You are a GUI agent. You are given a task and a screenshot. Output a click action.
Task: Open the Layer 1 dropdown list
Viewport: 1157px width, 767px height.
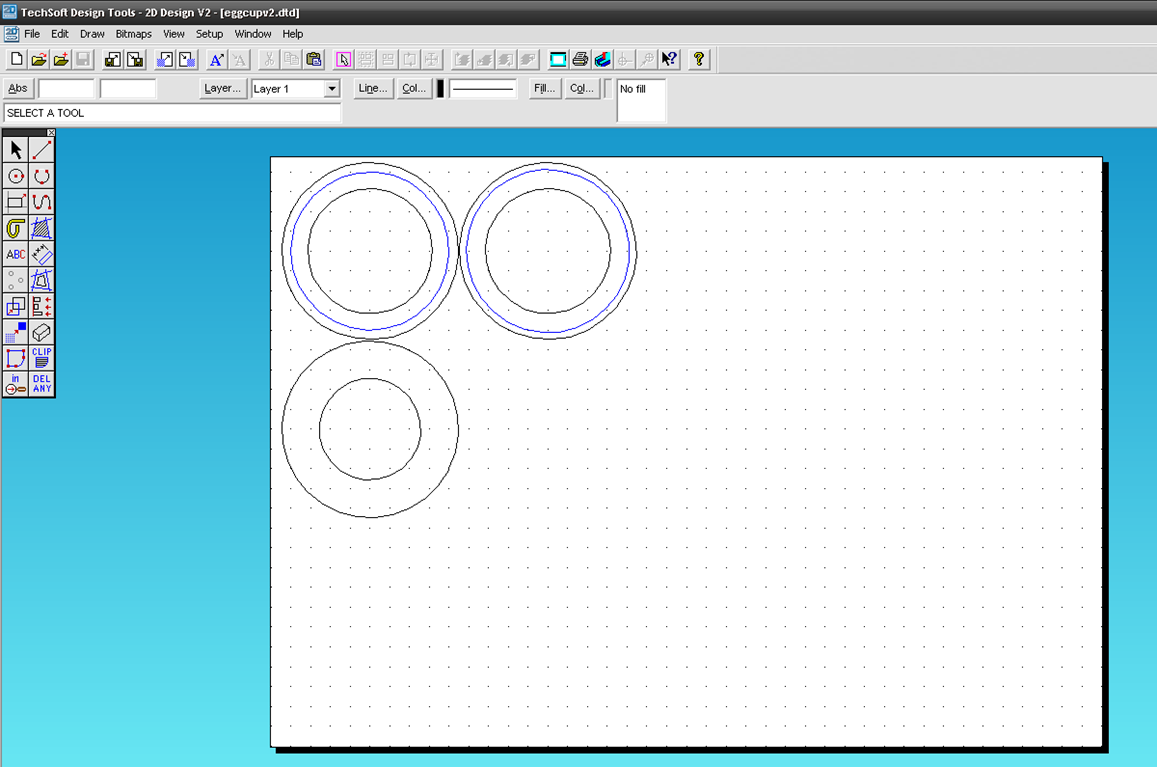point(331,88)
